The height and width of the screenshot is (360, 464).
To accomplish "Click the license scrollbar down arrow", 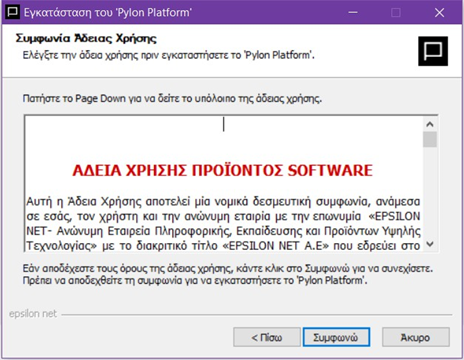I will click(x=430, y=244).
